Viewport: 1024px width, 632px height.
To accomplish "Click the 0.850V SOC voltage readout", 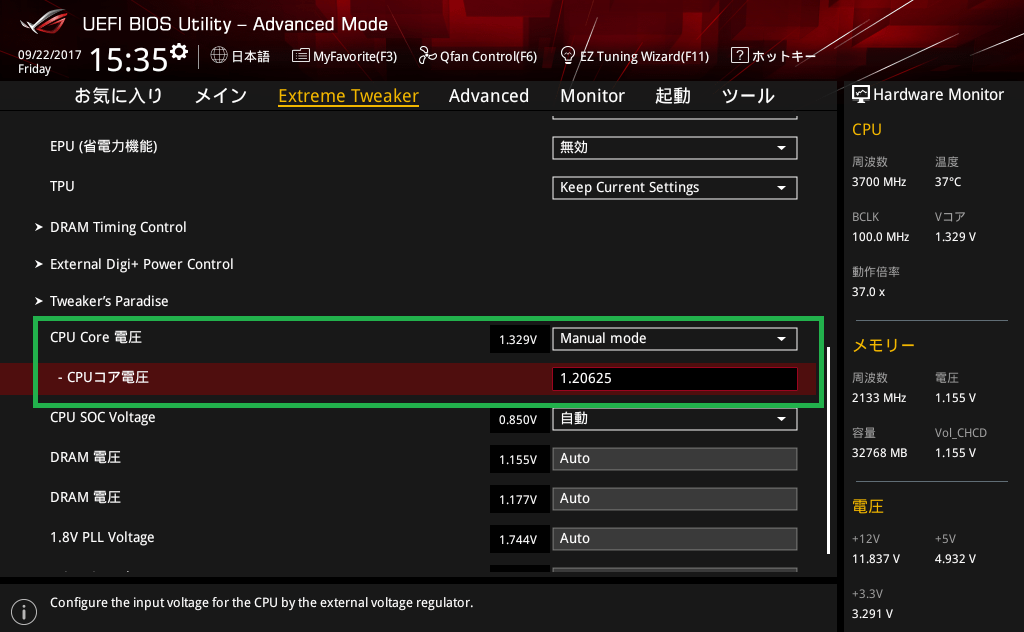I will [519, 419].
